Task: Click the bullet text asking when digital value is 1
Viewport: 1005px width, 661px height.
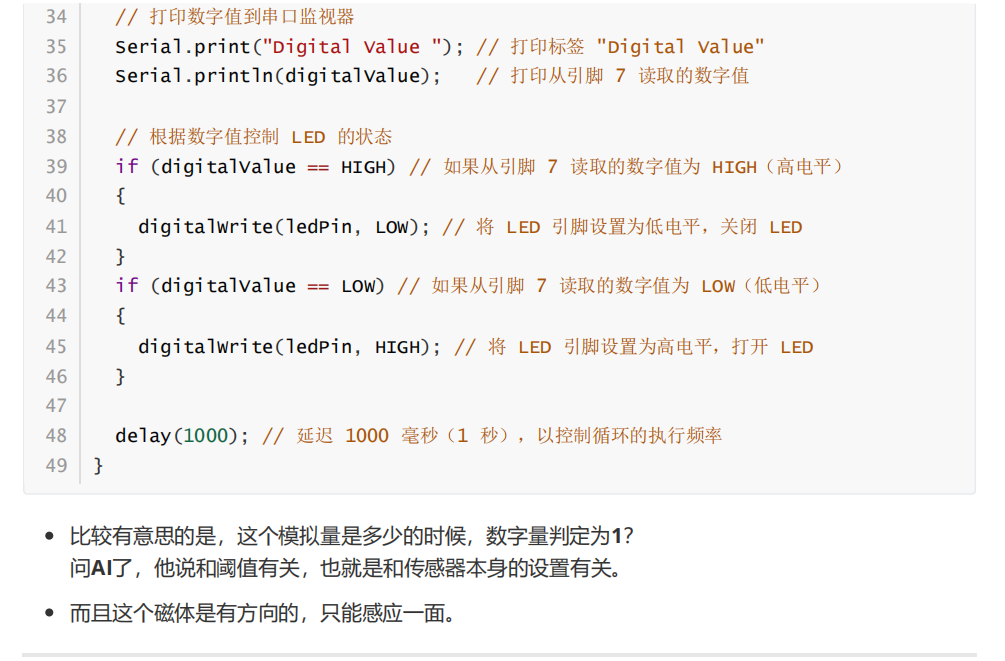Action: 351,536
